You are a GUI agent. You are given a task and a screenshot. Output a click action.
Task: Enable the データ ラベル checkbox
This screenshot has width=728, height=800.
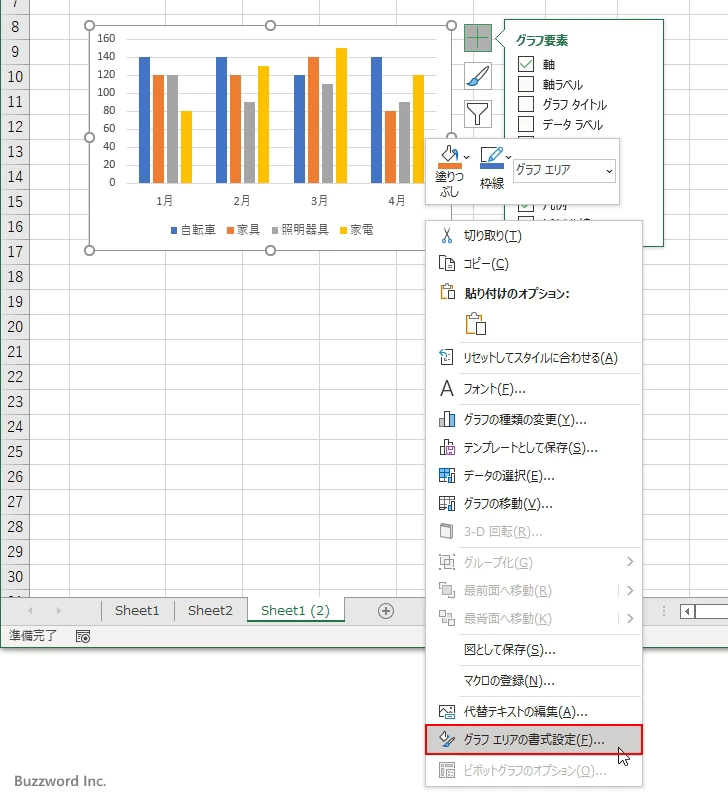click(x=525, y=123)
